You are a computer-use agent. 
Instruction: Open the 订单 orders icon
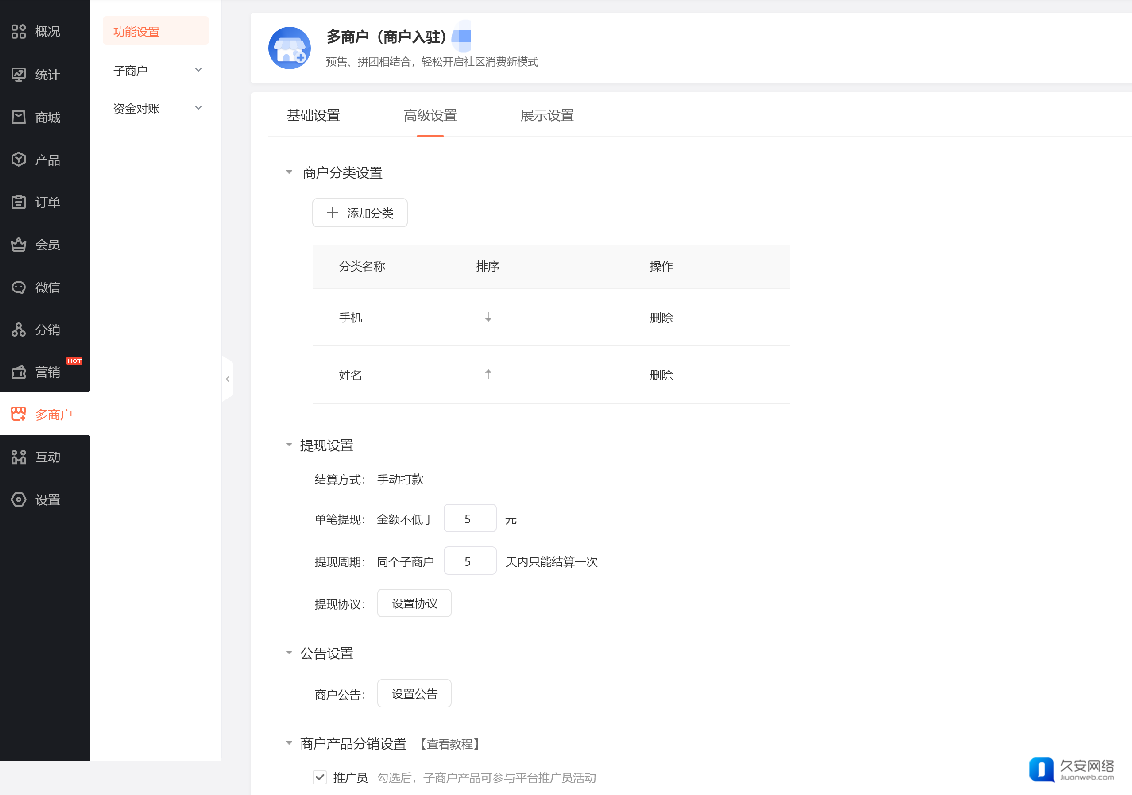[x=19, y=202]
